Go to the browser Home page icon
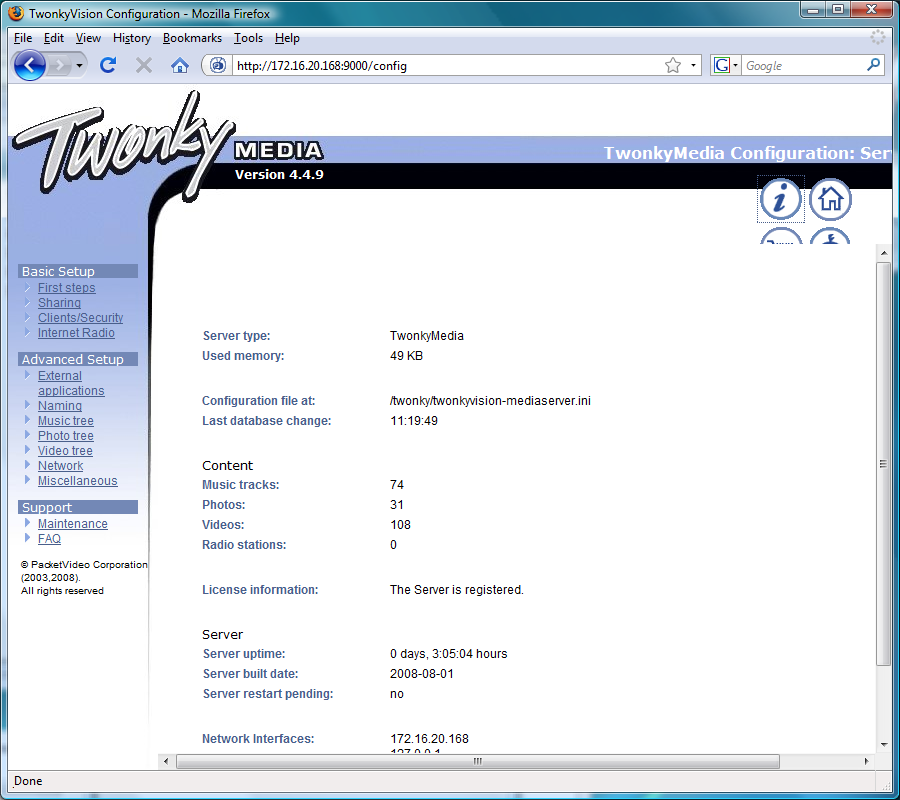900x800 pixels. point(180,65)
